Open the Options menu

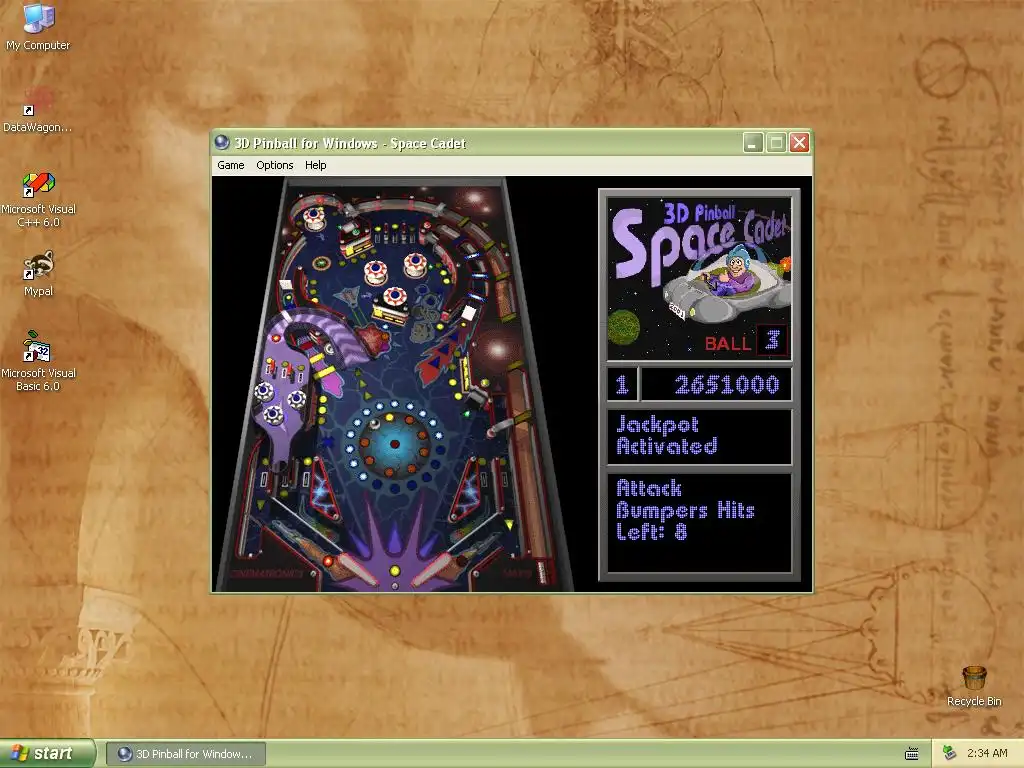274,165
